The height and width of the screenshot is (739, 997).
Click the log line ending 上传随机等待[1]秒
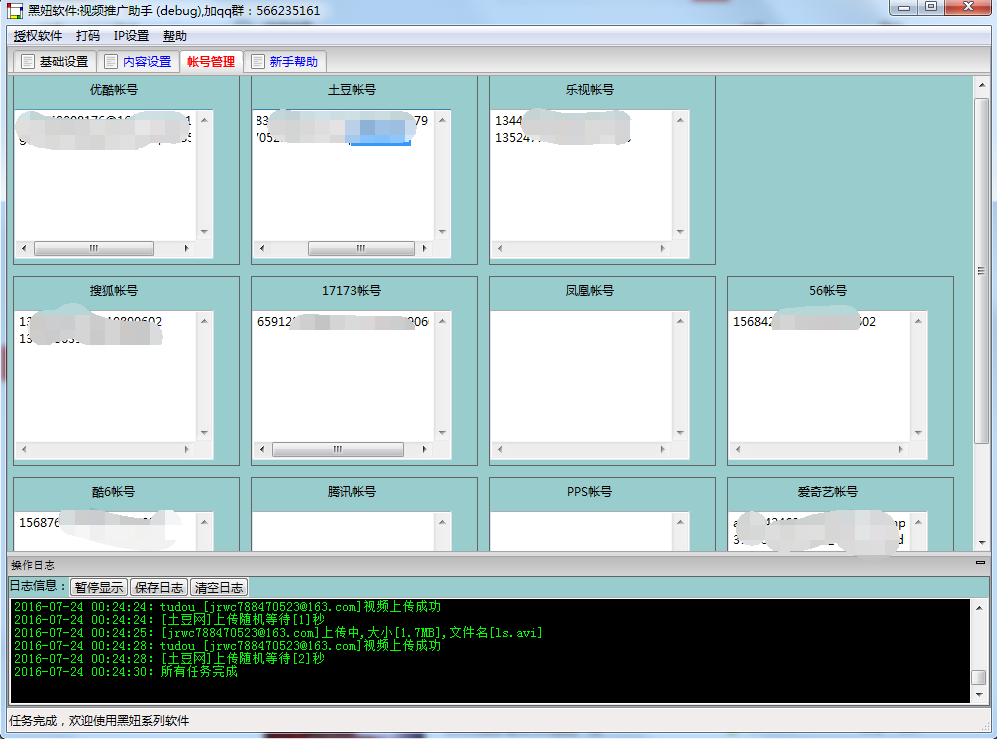pos(169,619)
